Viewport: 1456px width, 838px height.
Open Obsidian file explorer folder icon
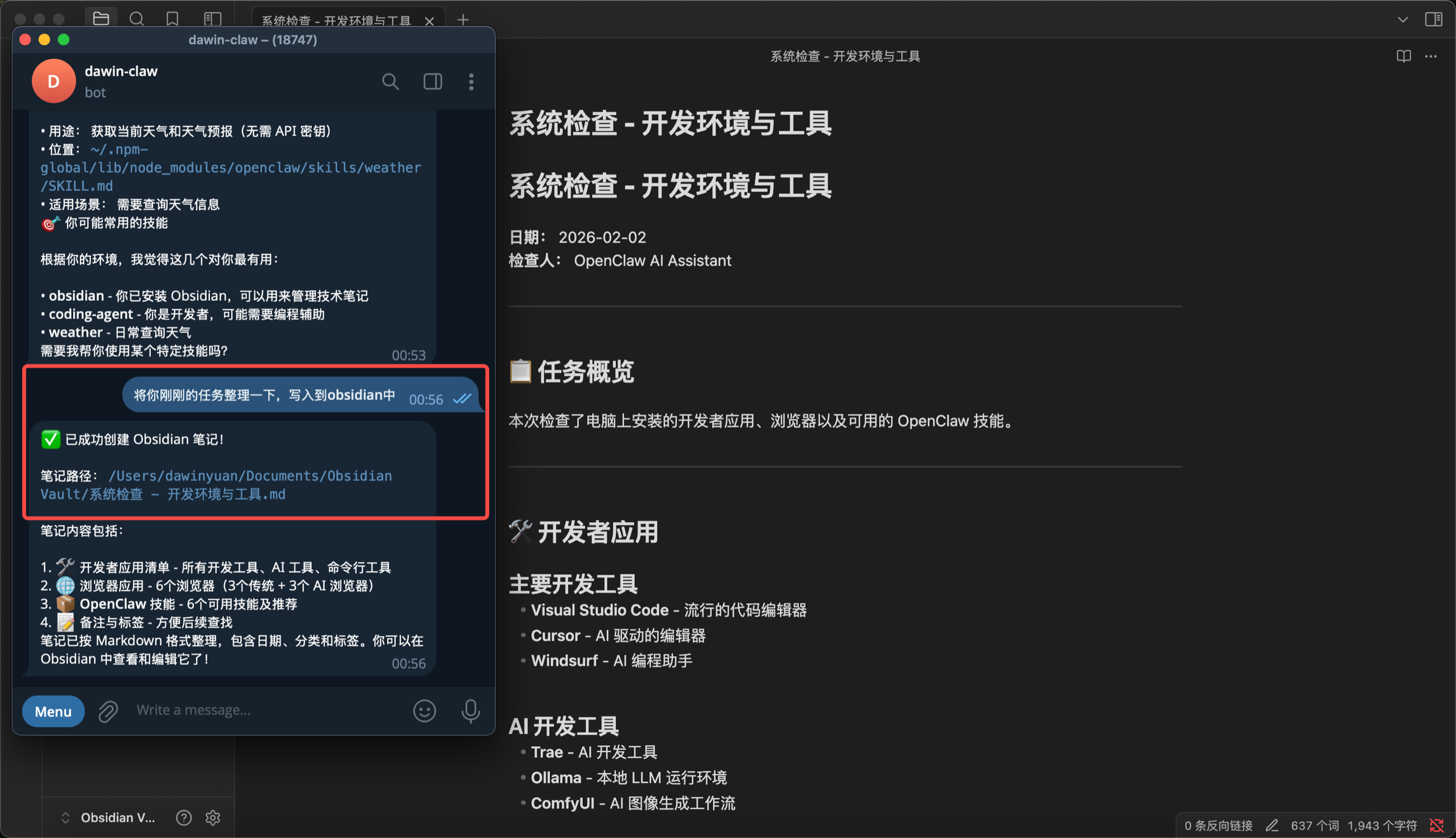pyautogui.click(x=101, y=18)
